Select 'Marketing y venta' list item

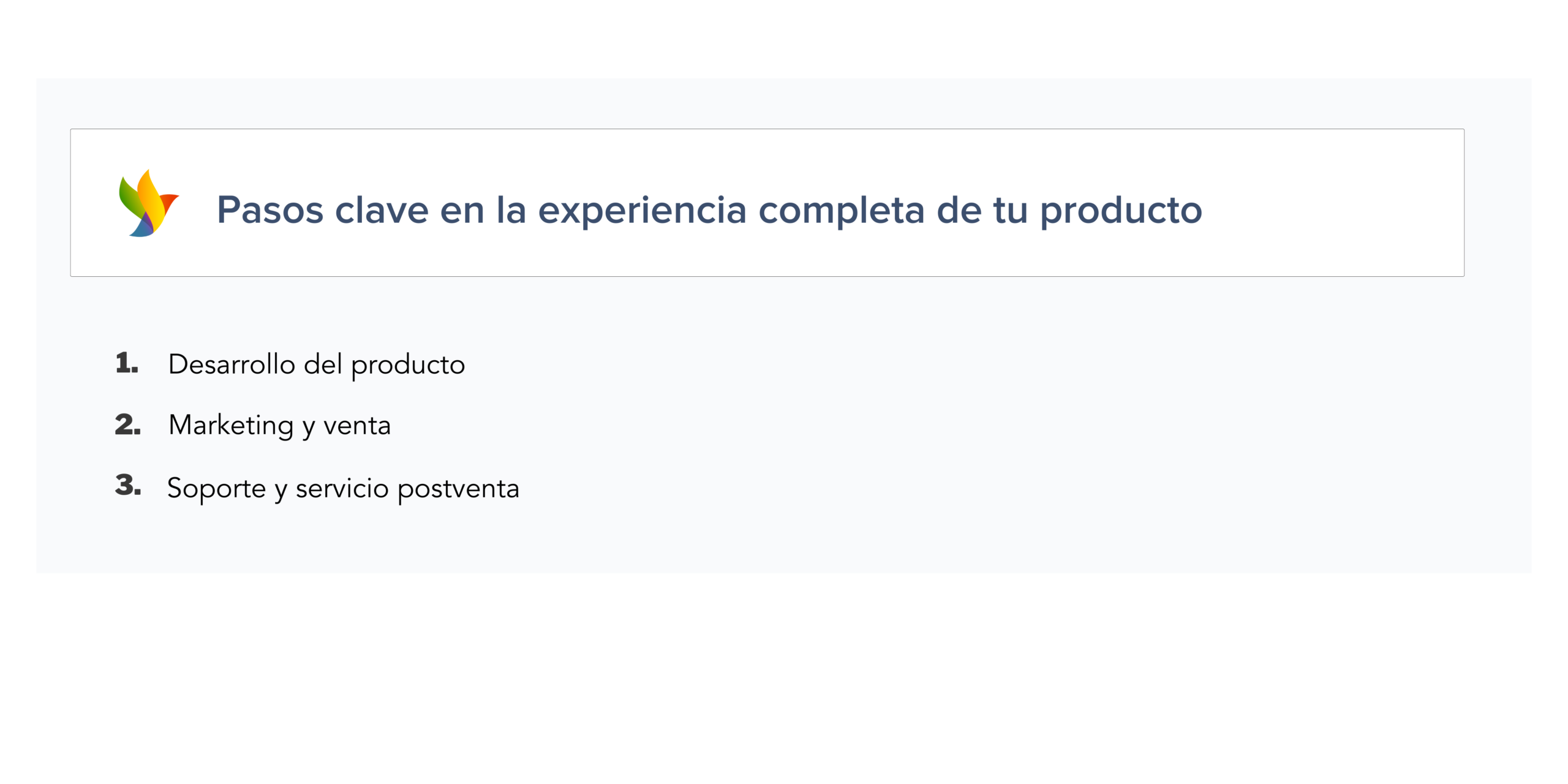pos(279,425)
